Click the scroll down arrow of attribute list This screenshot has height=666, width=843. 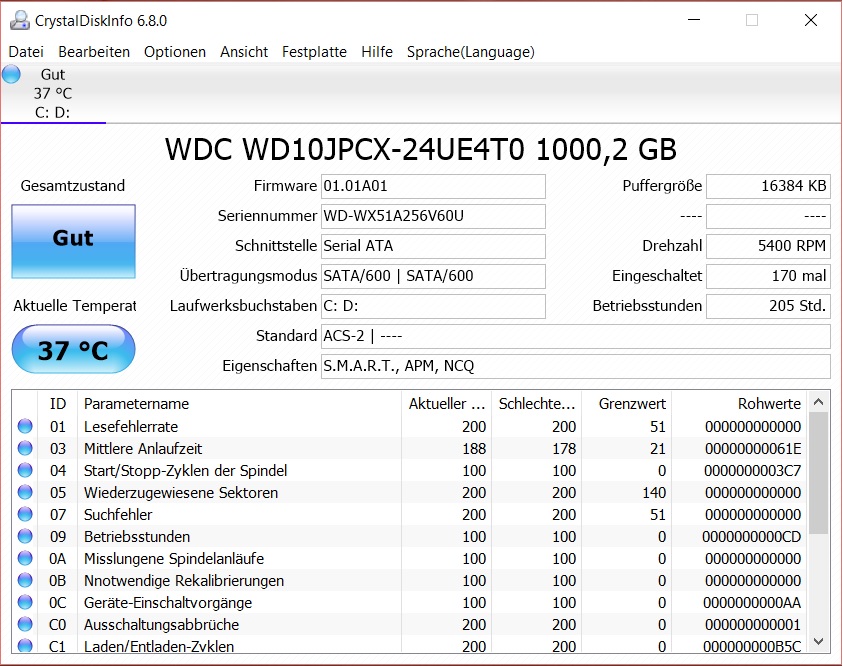(818, 641)
